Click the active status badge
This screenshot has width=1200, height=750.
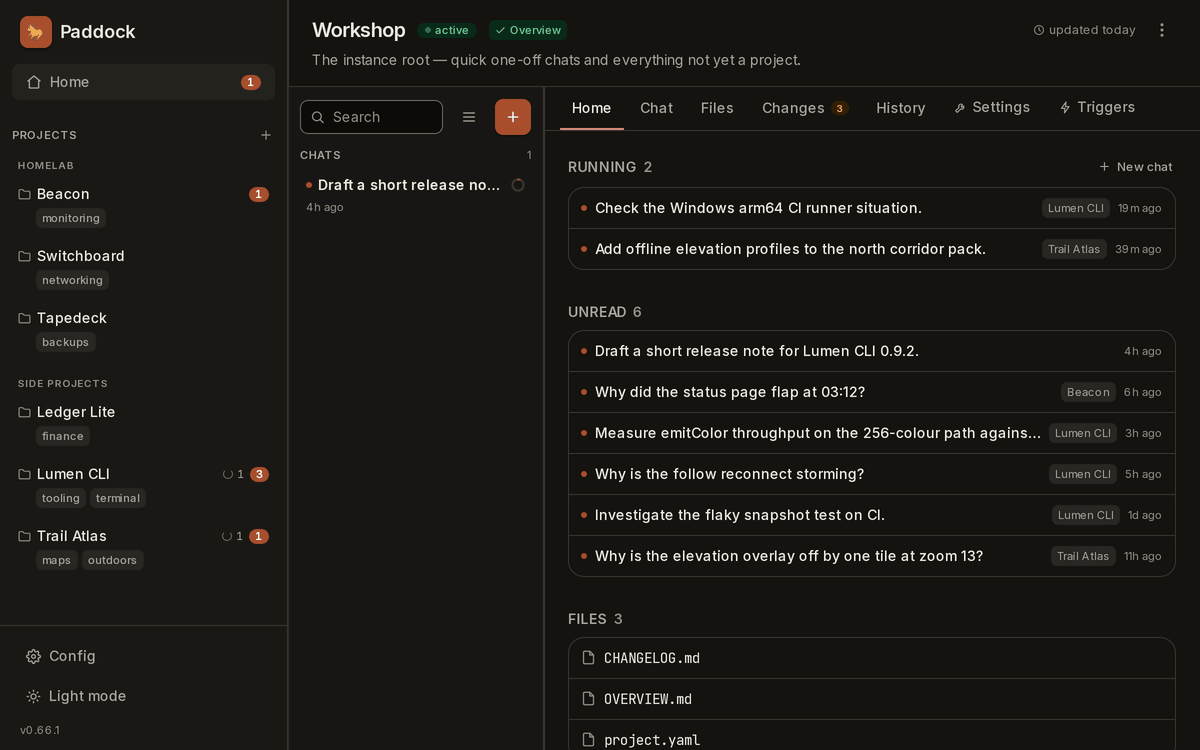pos(447,30)
